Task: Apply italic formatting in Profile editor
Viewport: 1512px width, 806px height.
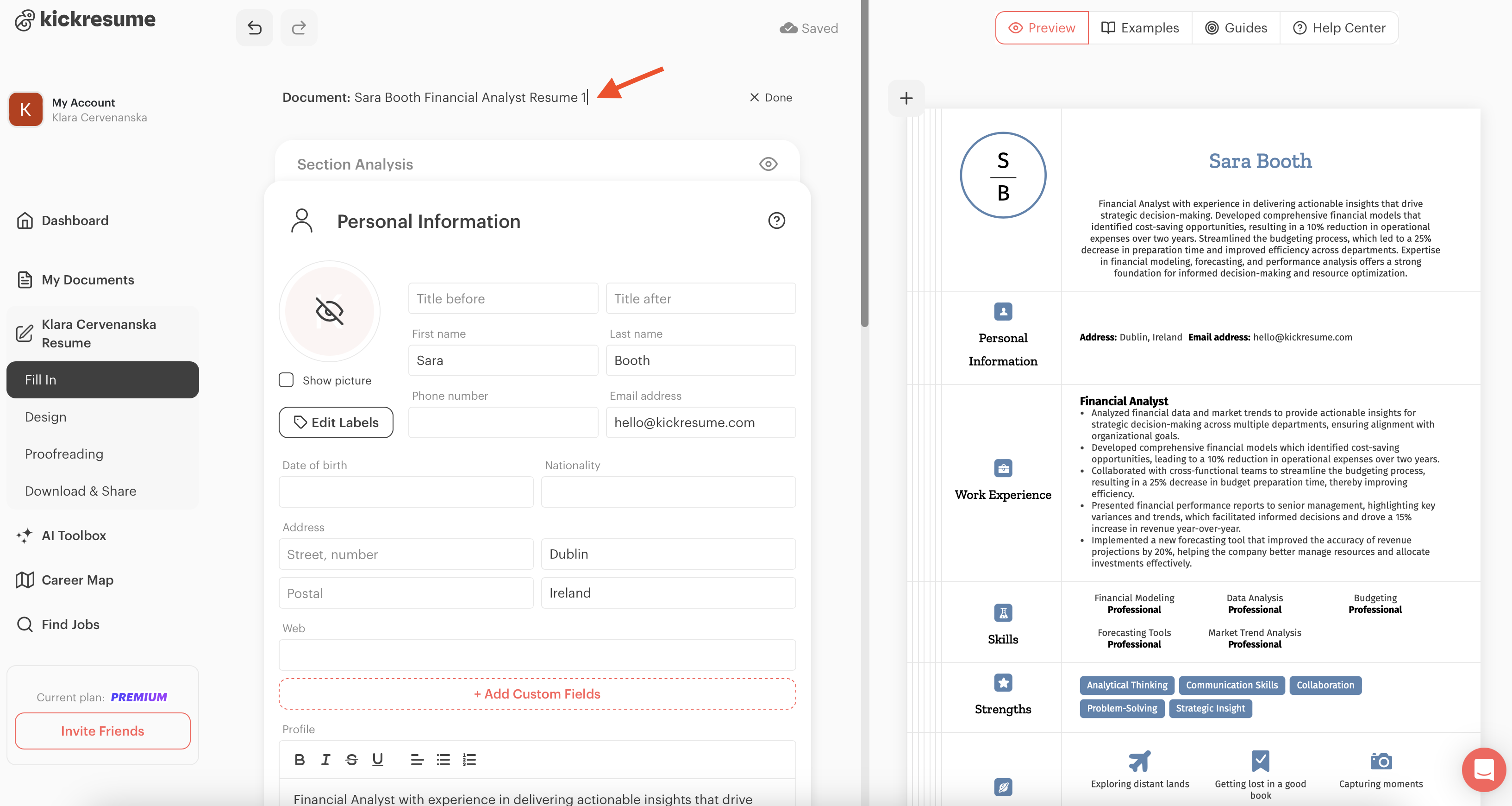Action: tap(325, 760)
